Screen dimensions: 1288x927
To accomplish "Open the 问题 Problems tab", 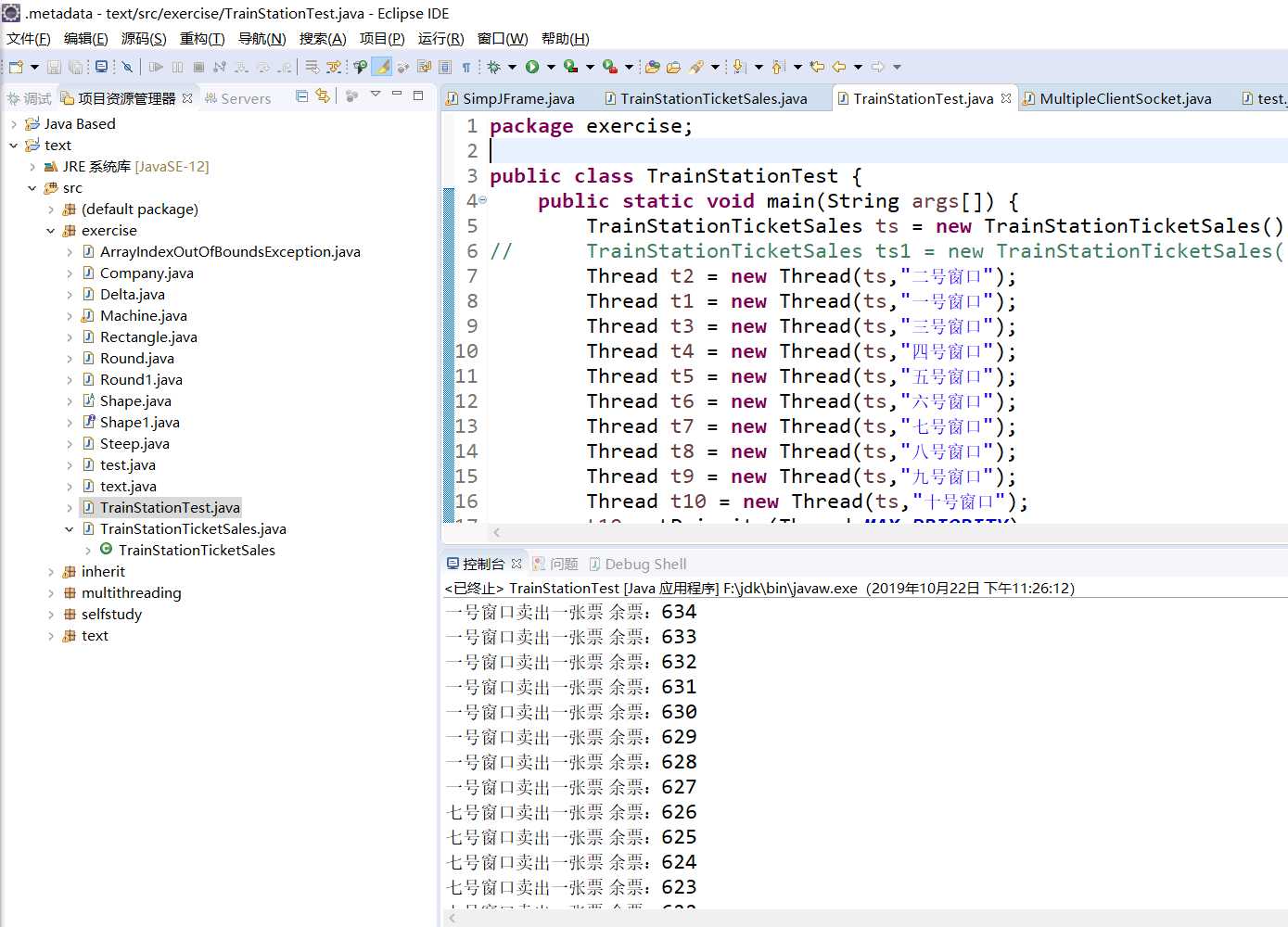I will click(x=555, y=564).
